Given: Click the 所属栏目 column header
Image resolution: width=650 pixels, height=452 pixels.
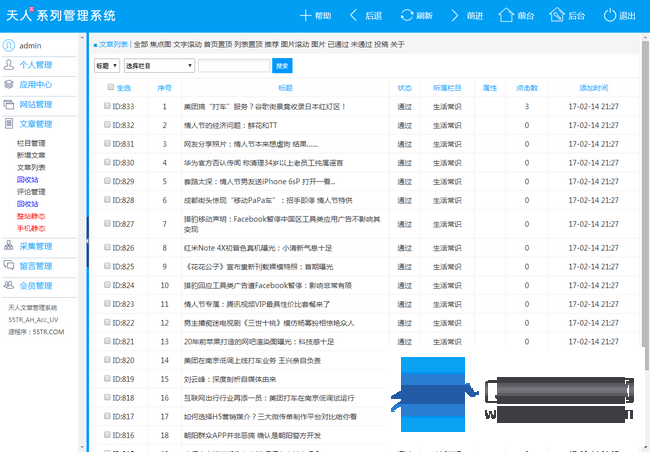Looking at the screenshot, I should coord(447,88).
